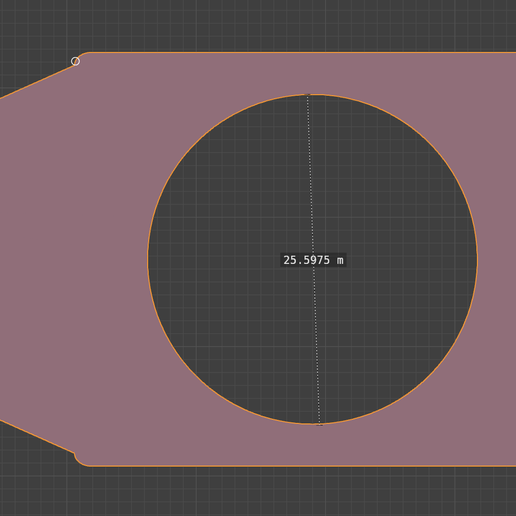Click the lower-left diagonal edge of the shape
Image resolution: width=516 pixels, height=516 pixels.
(37, 436)
